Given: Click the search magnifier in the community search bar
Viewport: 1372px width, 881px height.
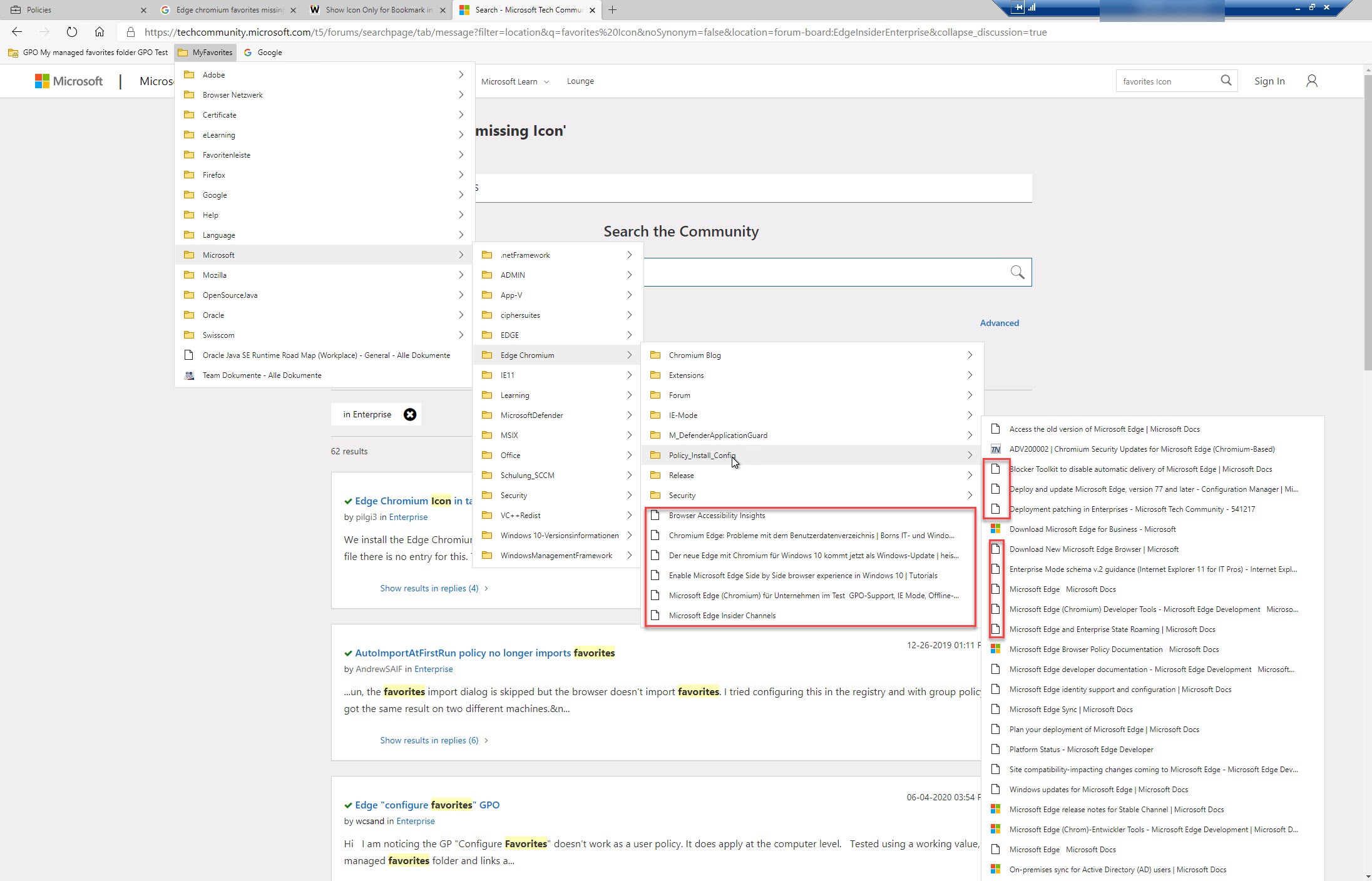Looking at the screenshot, I should (1018, 272).
